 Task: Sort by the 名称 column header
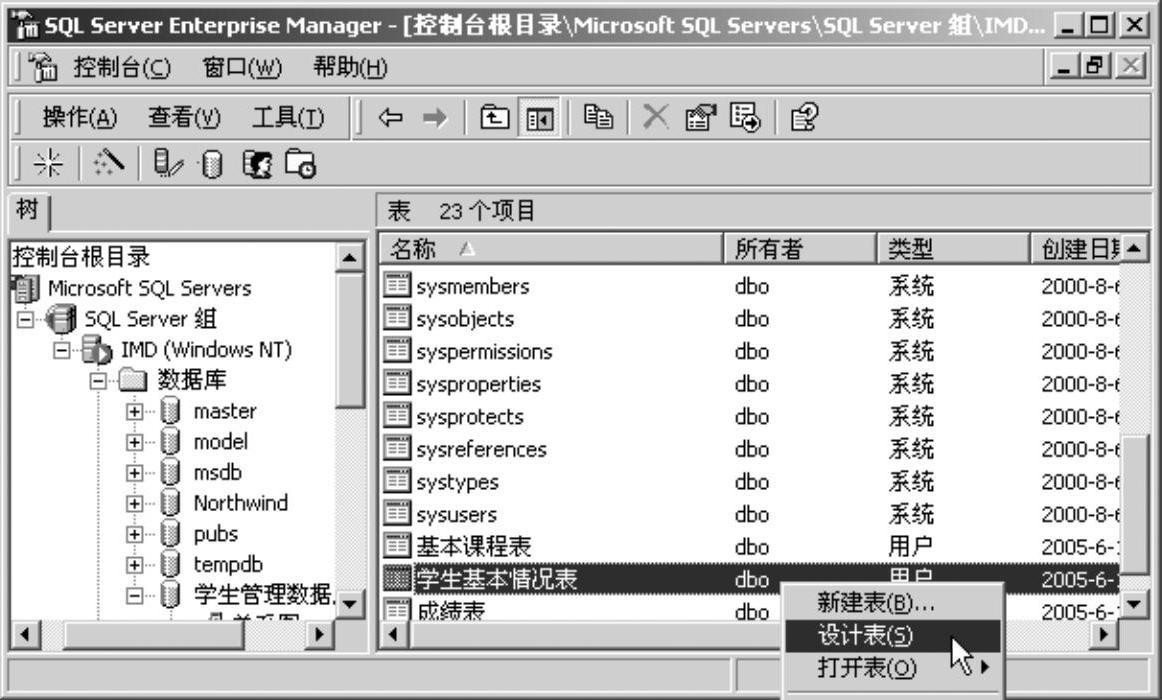[x=551, y=249]
